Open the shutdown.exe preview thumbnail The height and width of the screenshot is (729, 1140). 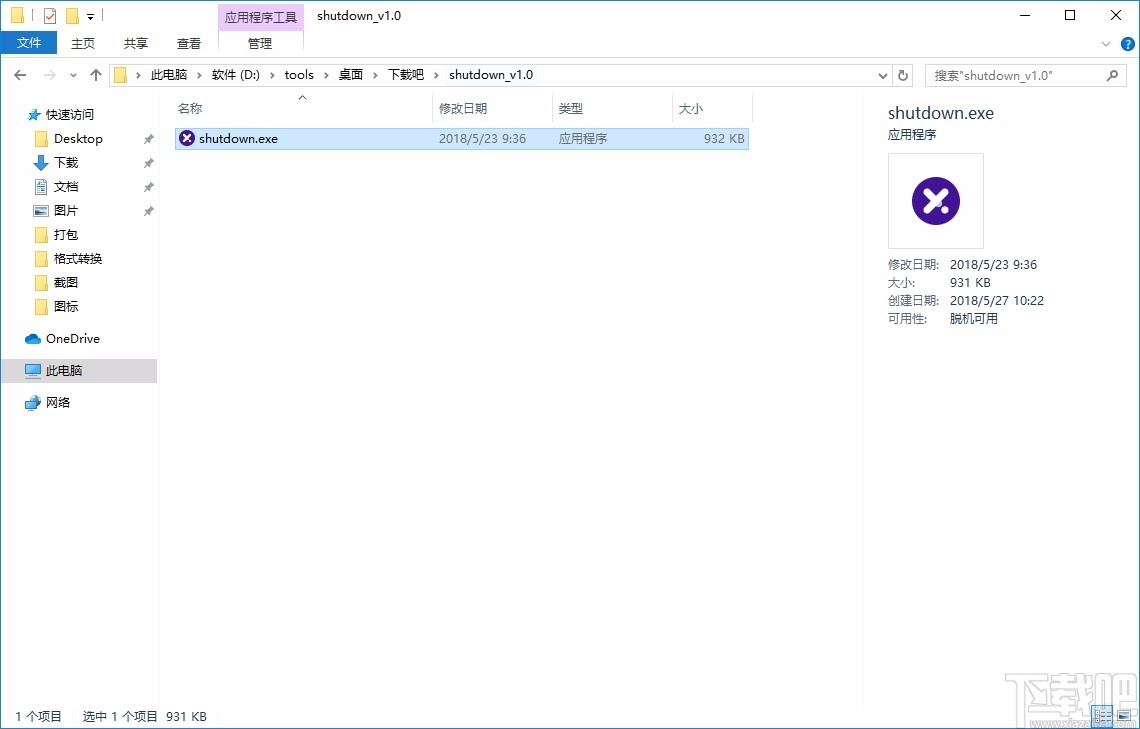935,200
